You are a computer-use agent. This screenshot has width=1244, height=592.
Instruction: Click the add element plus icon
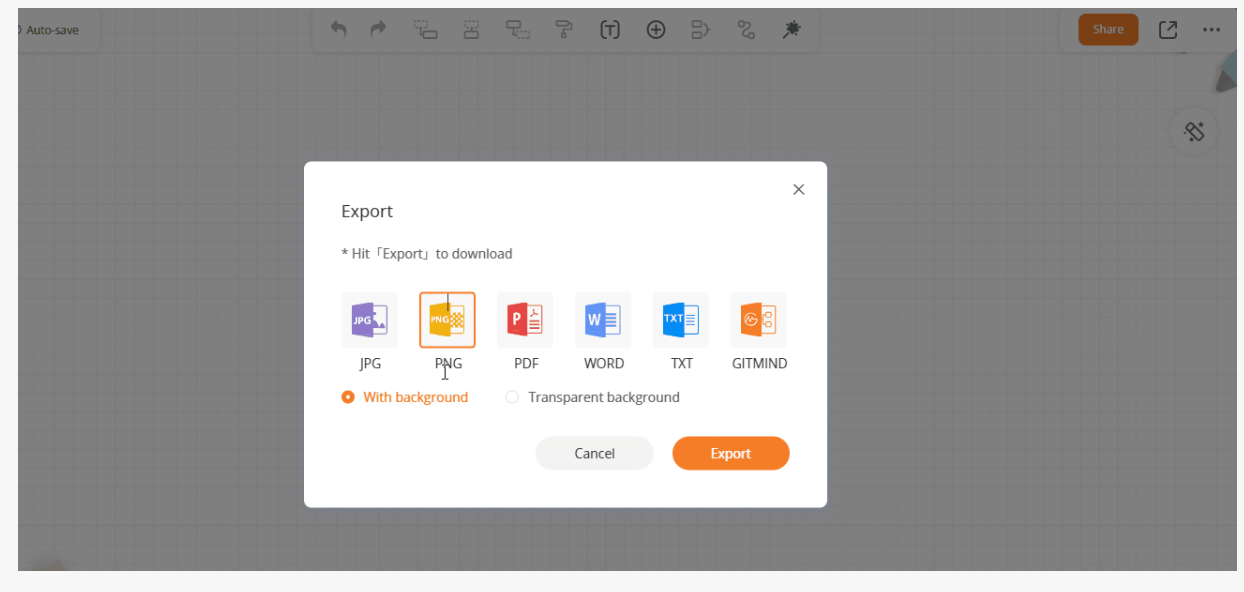(x=656, y=29)
